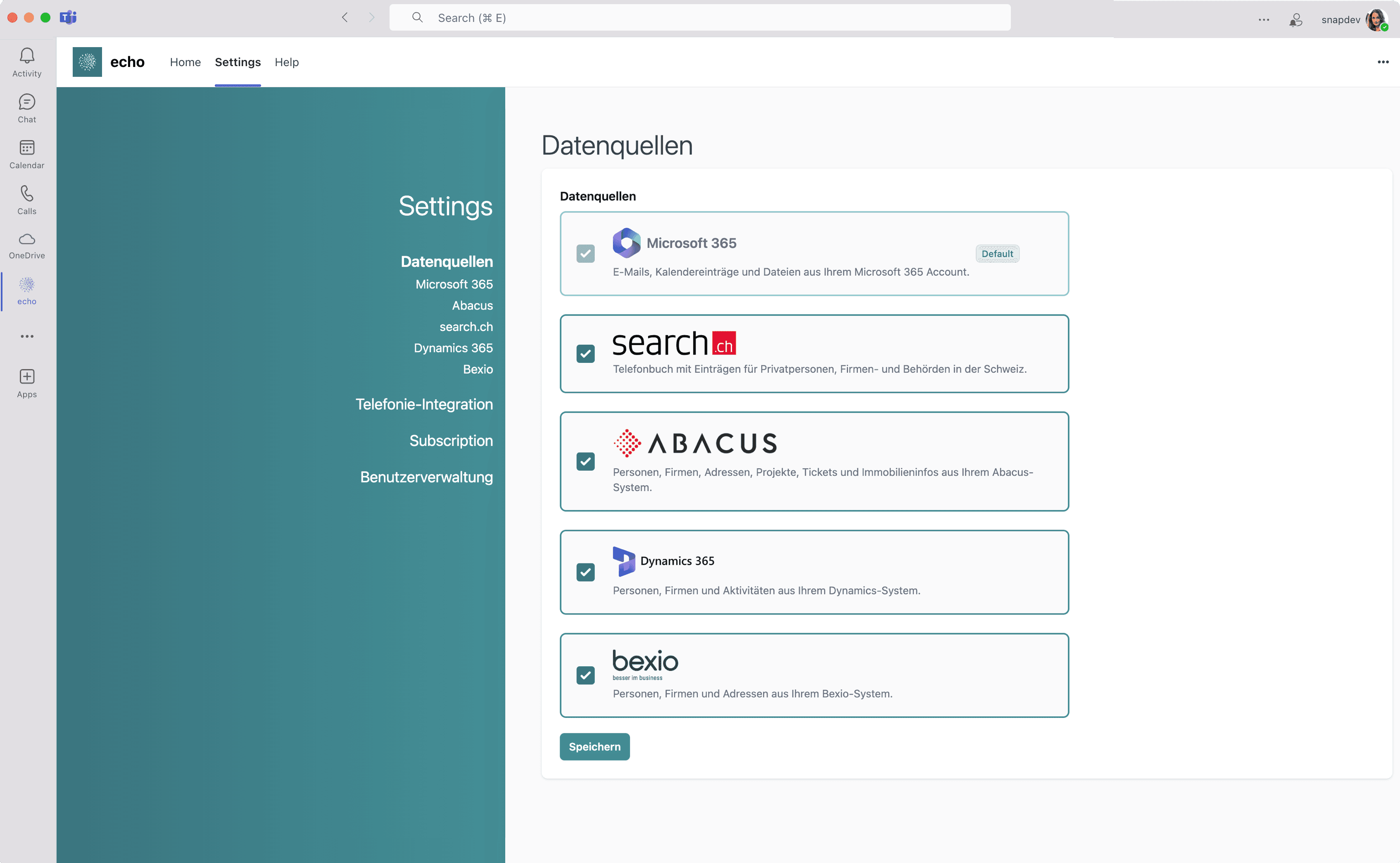Click the bexio logo
This screenshot has width=1400, height=863.
[x=645, y=665]
